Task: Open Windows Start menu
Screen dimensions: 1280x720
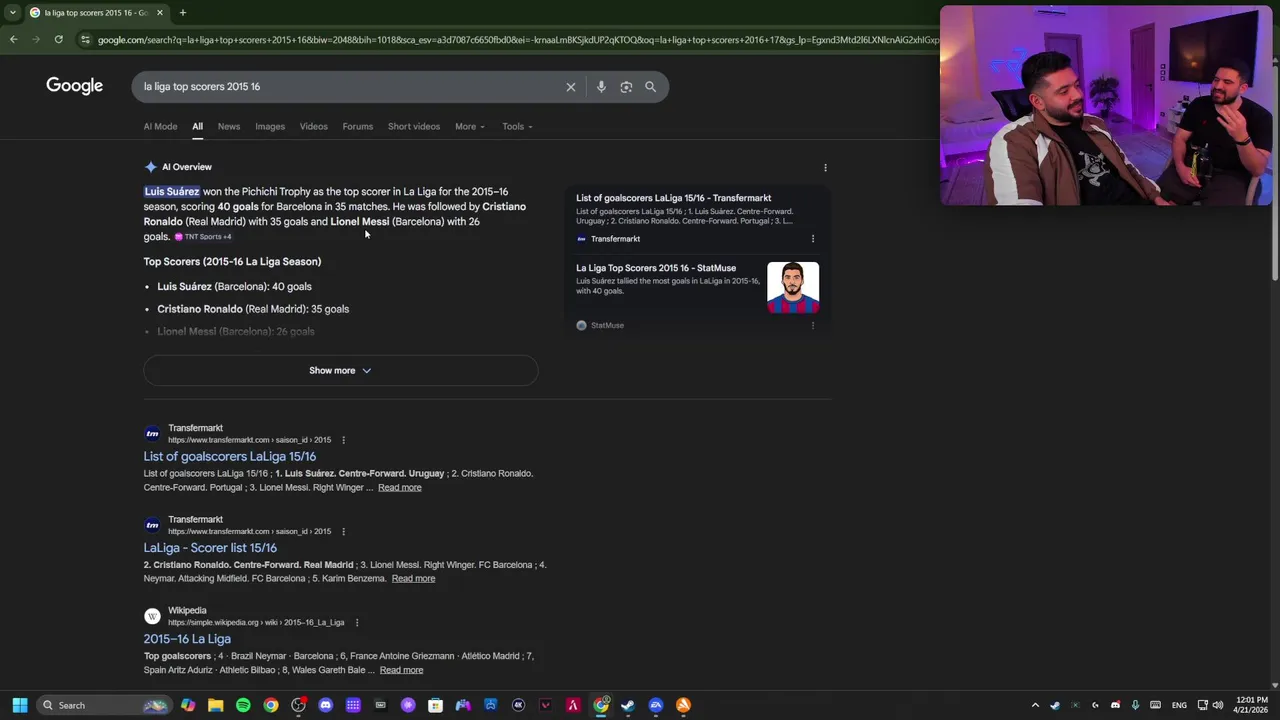Action: click(x=19, y=705)
